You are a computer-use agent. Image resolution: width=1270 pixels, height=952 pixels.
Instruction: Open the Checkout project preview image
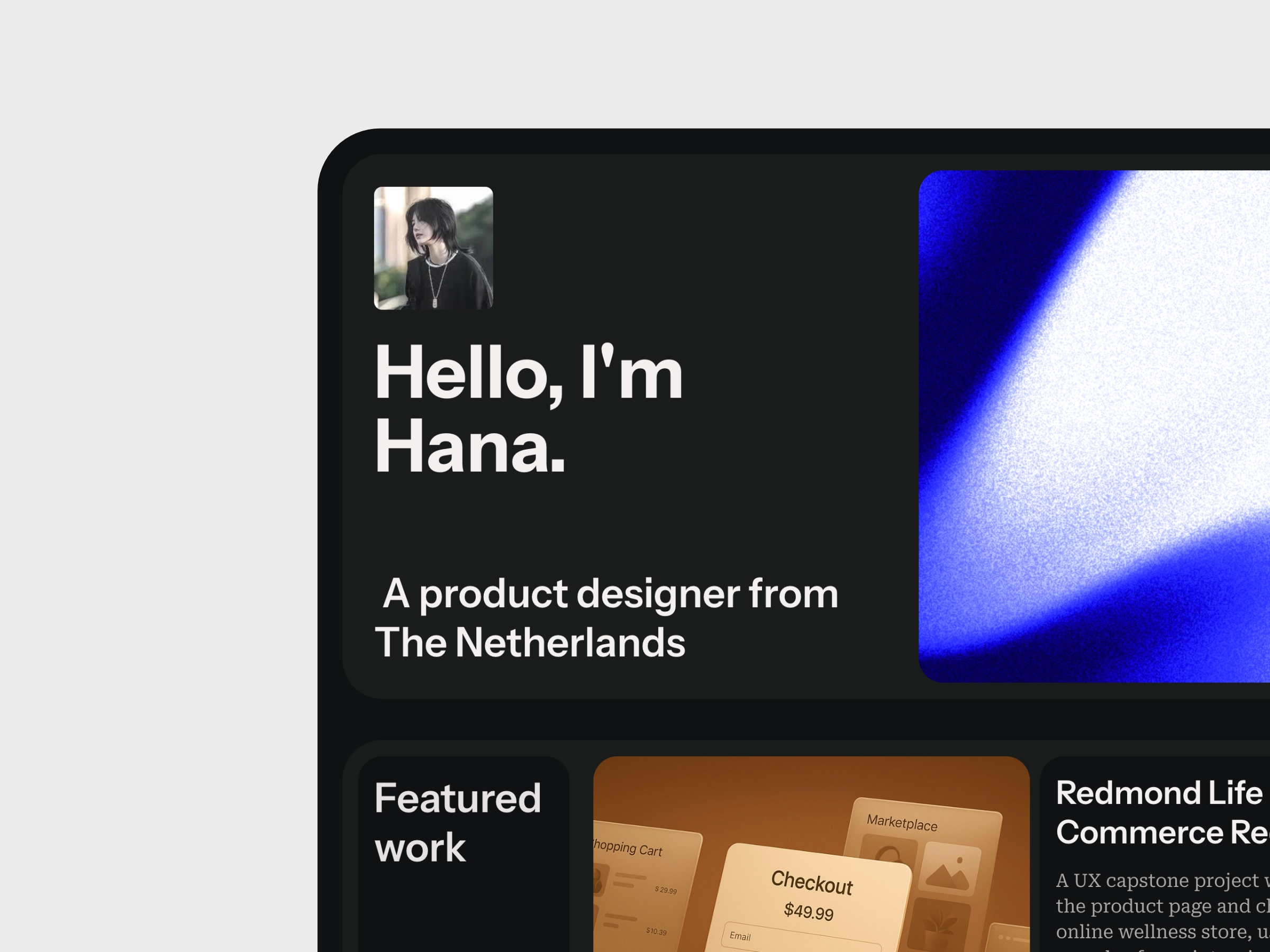tap(811, 854)
